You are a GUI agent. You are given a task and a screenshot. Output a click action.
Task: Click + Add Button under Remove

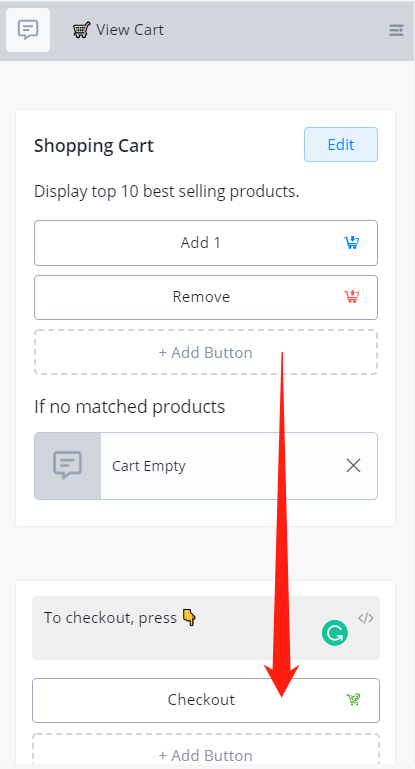(x=206, y=352)
